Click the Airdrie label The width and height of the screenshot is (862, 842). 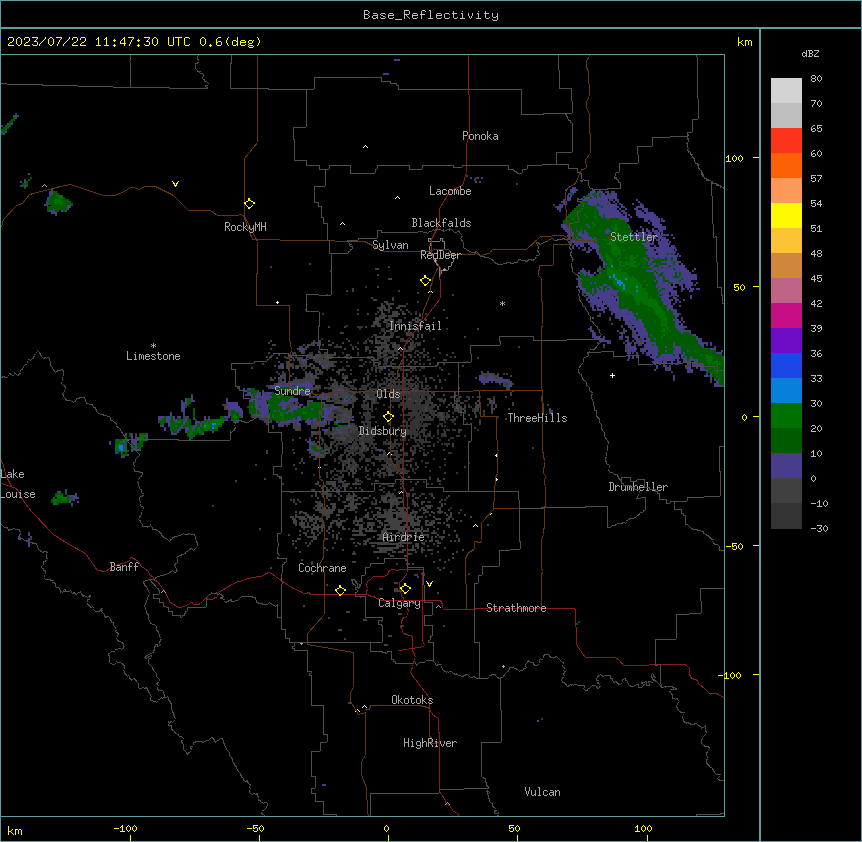tap(403, 537)
